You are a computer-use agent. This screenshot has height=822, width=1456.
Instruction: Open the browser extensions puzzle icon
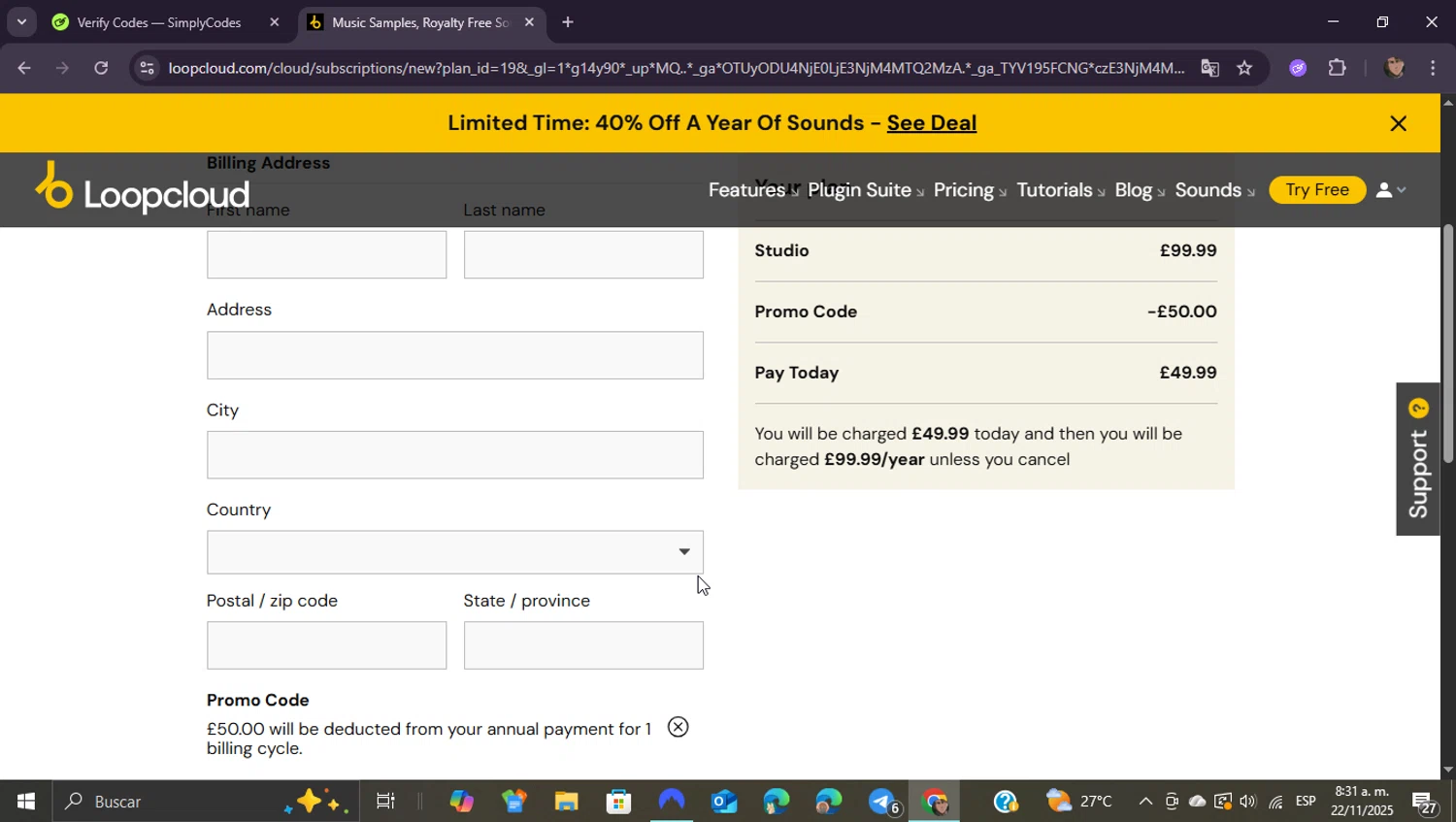[1338, 68]
